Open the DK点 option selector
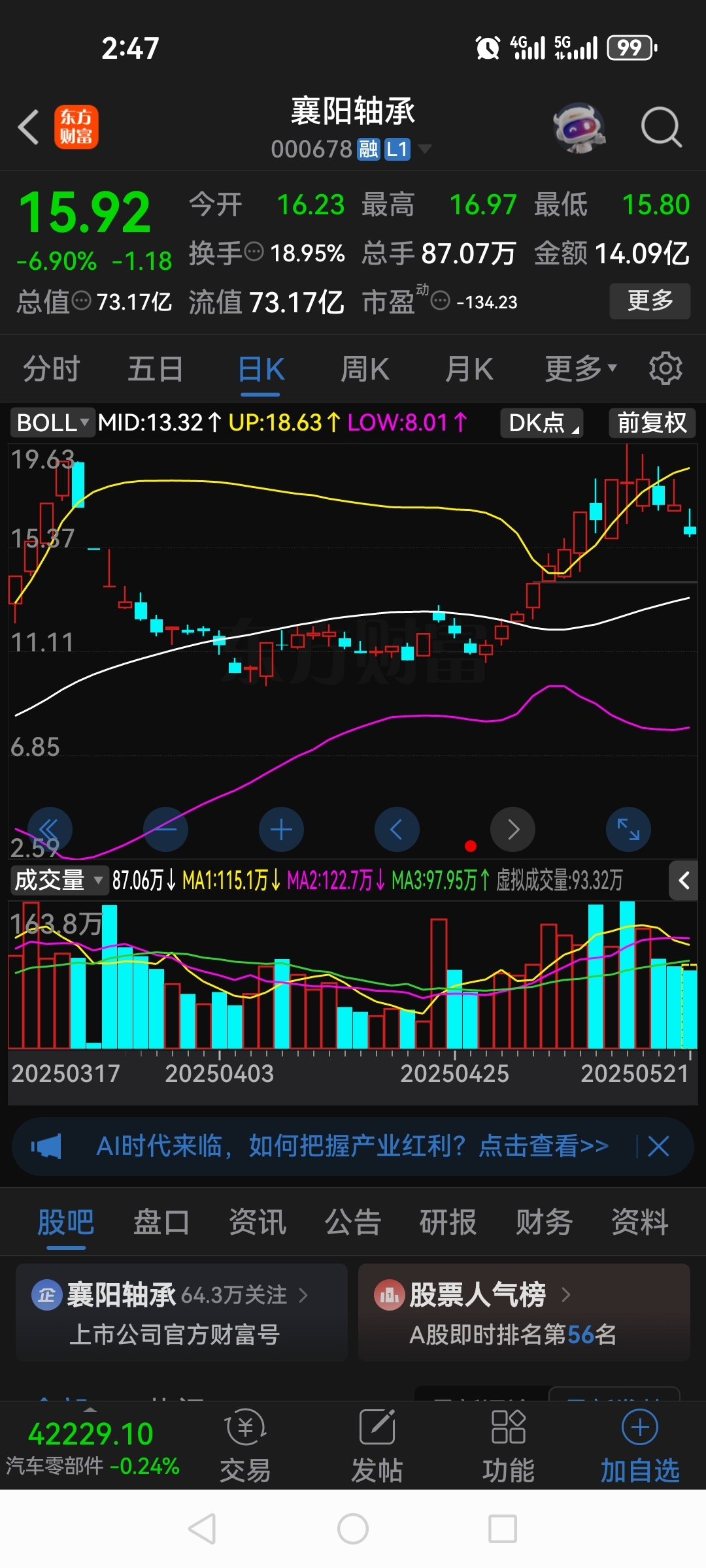 click(542, 423)
